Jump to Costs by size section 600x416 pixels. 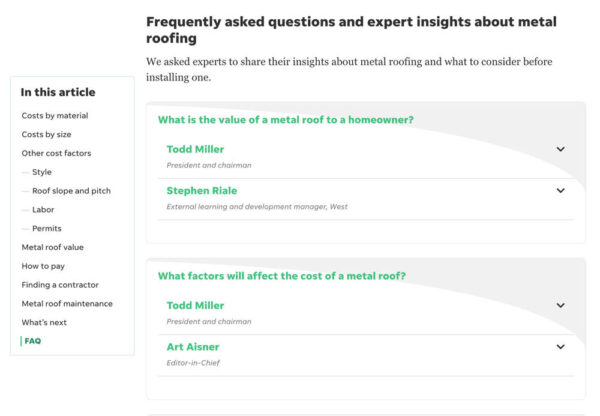46,135
